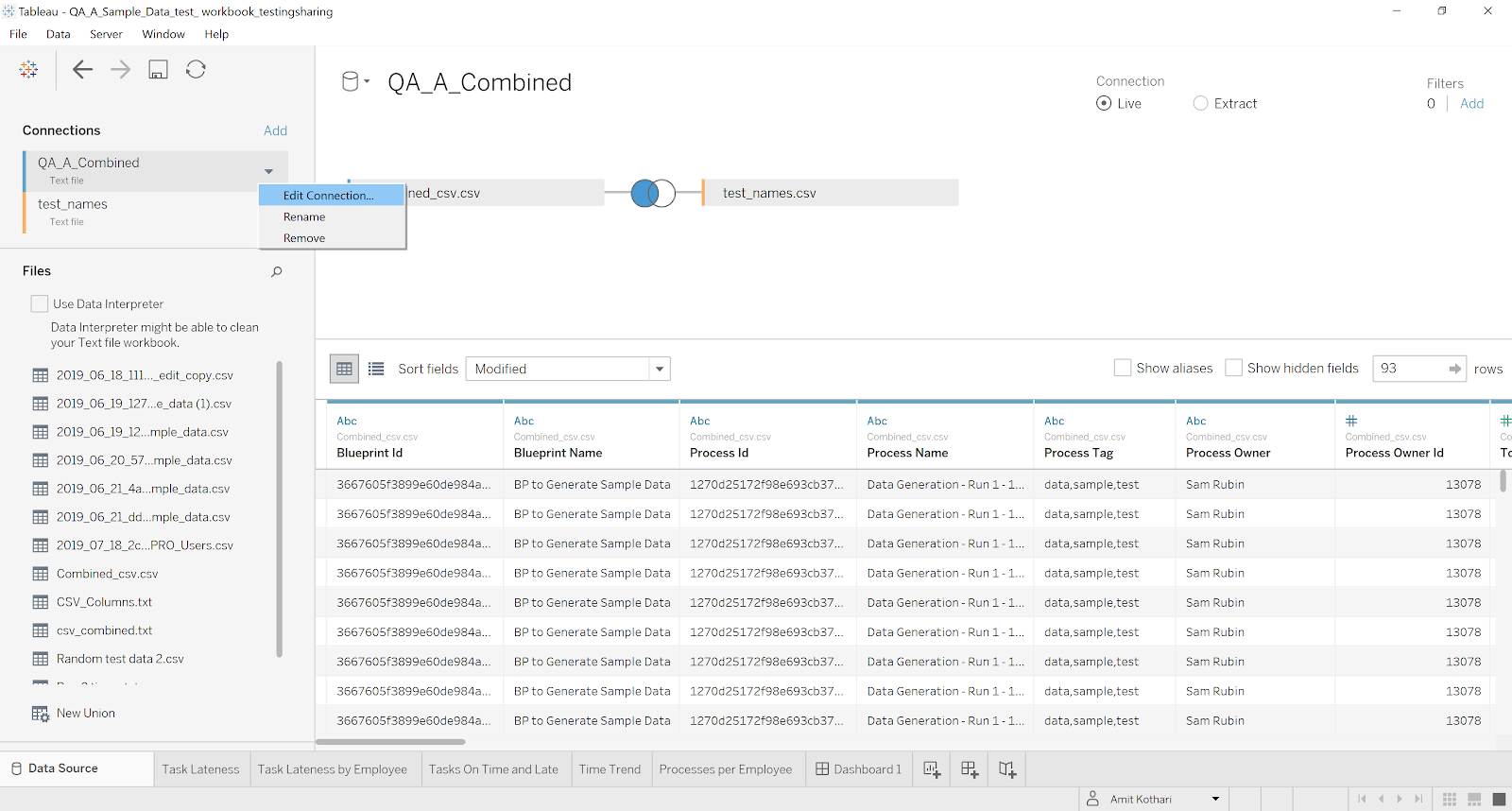The image size is (1512, 811).
Task: Create a new dashboard with tab icon
Action: [970, 769]
